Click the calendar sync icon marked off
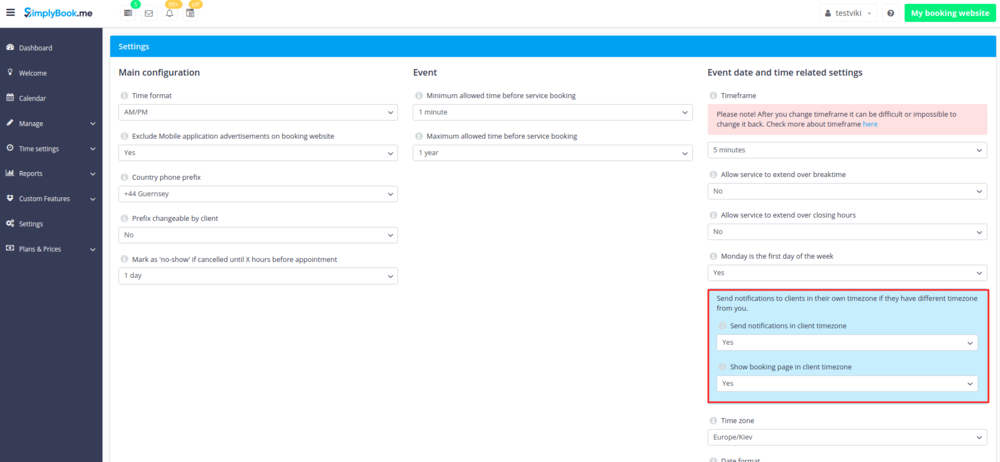The height and width of the screenshot is (462, 1000). pyautogui.click(x=190, y=14)
